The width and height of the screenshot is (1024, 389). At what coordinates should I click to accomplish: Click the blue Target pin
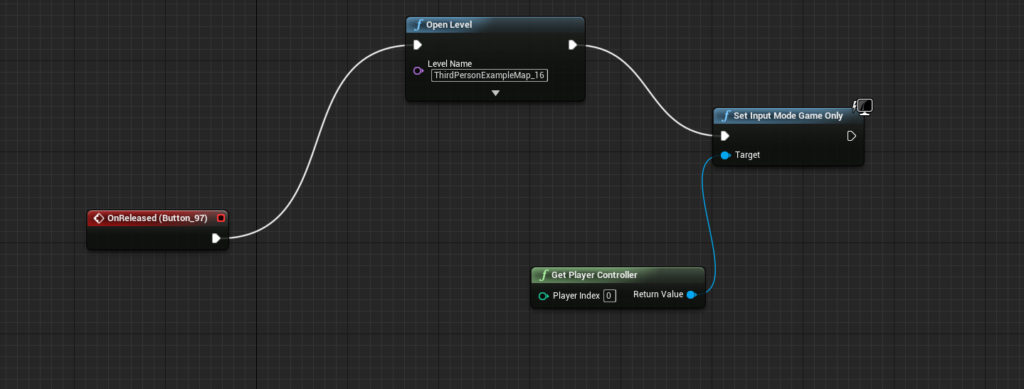pyautogui.click(x=725, y=155)
